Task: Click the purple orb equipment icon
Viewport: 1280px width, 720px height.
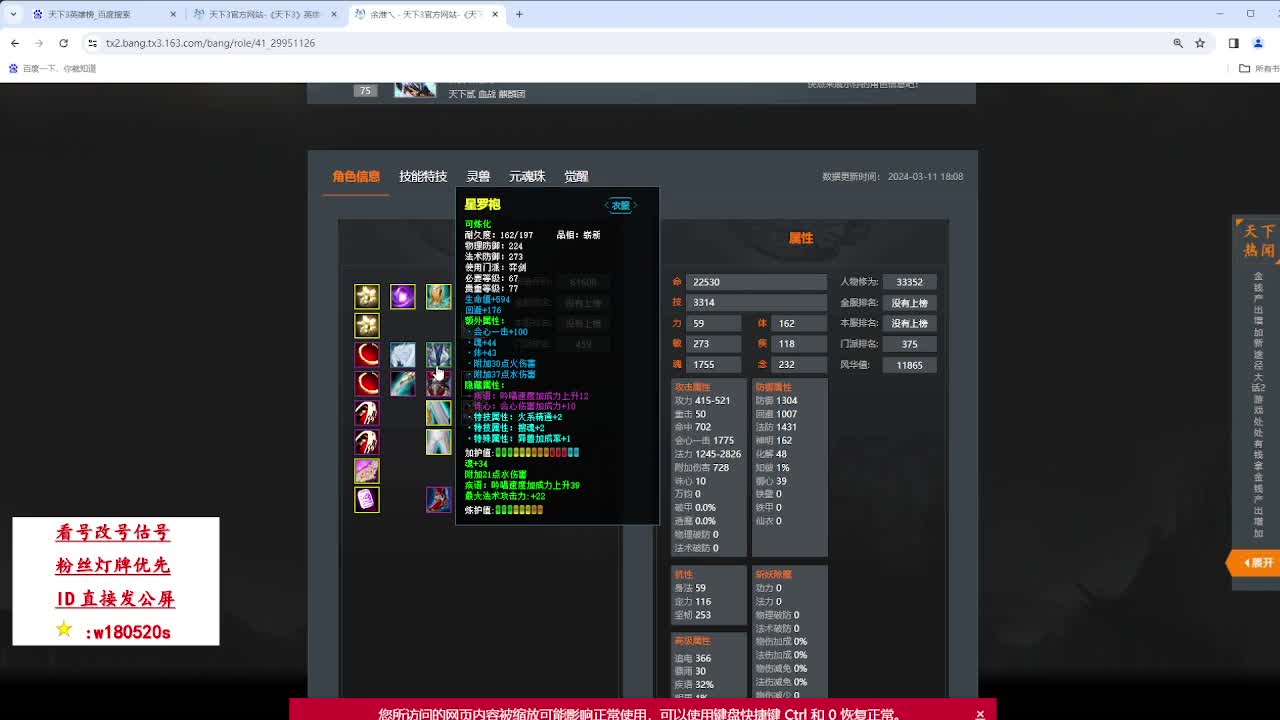Action: 403,296
